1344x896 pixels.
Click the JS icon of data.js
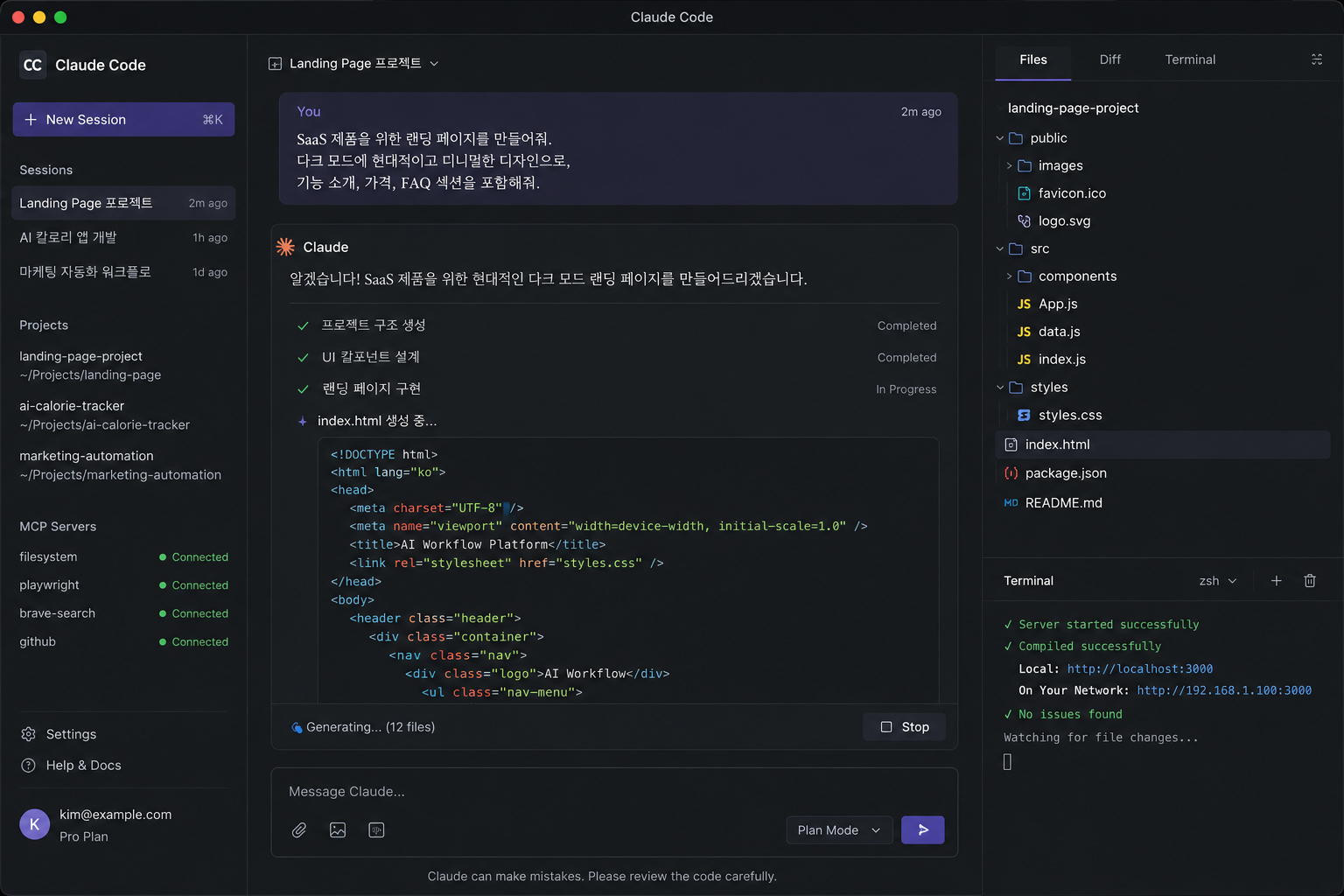(x=1024, y=332)
